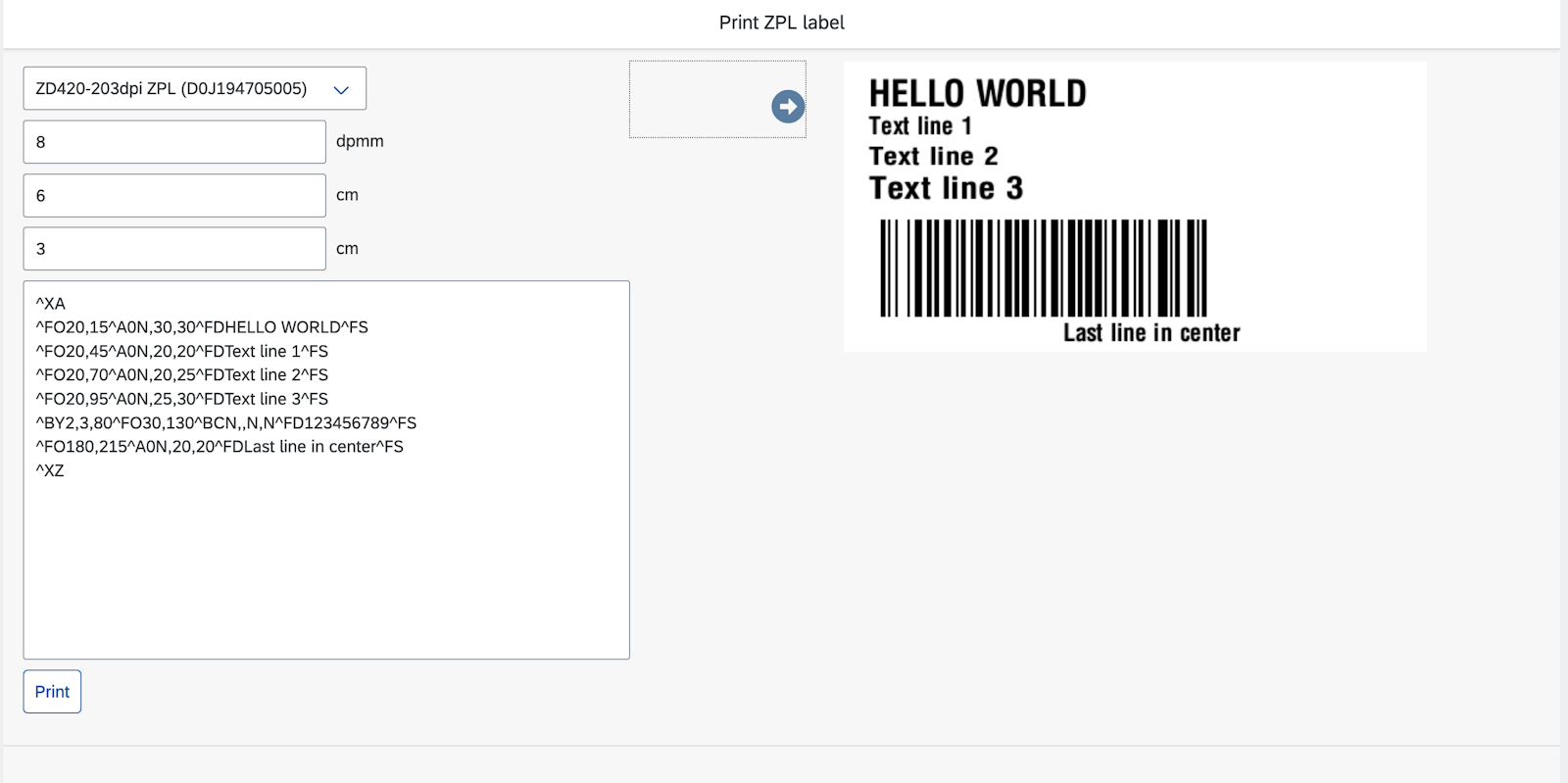Click the ^XA line in the ZPL code
The image size is (1568, 783).
point(51,304)
